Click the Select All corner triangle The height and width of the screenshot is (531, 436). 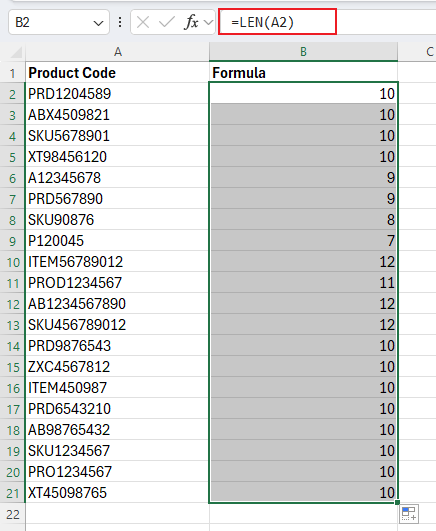(16, 52)
